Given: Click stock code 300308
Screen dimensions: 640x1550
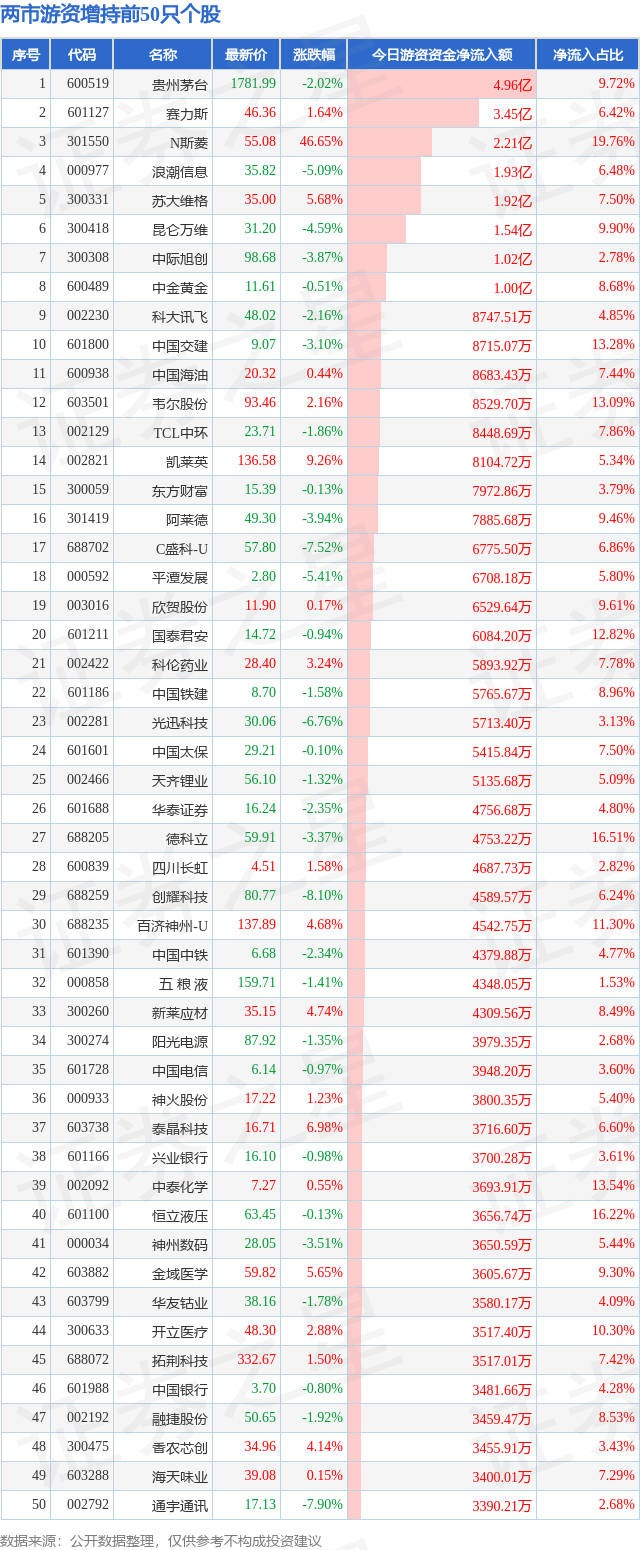Looking at the screenshot, I should coord(88,258).
